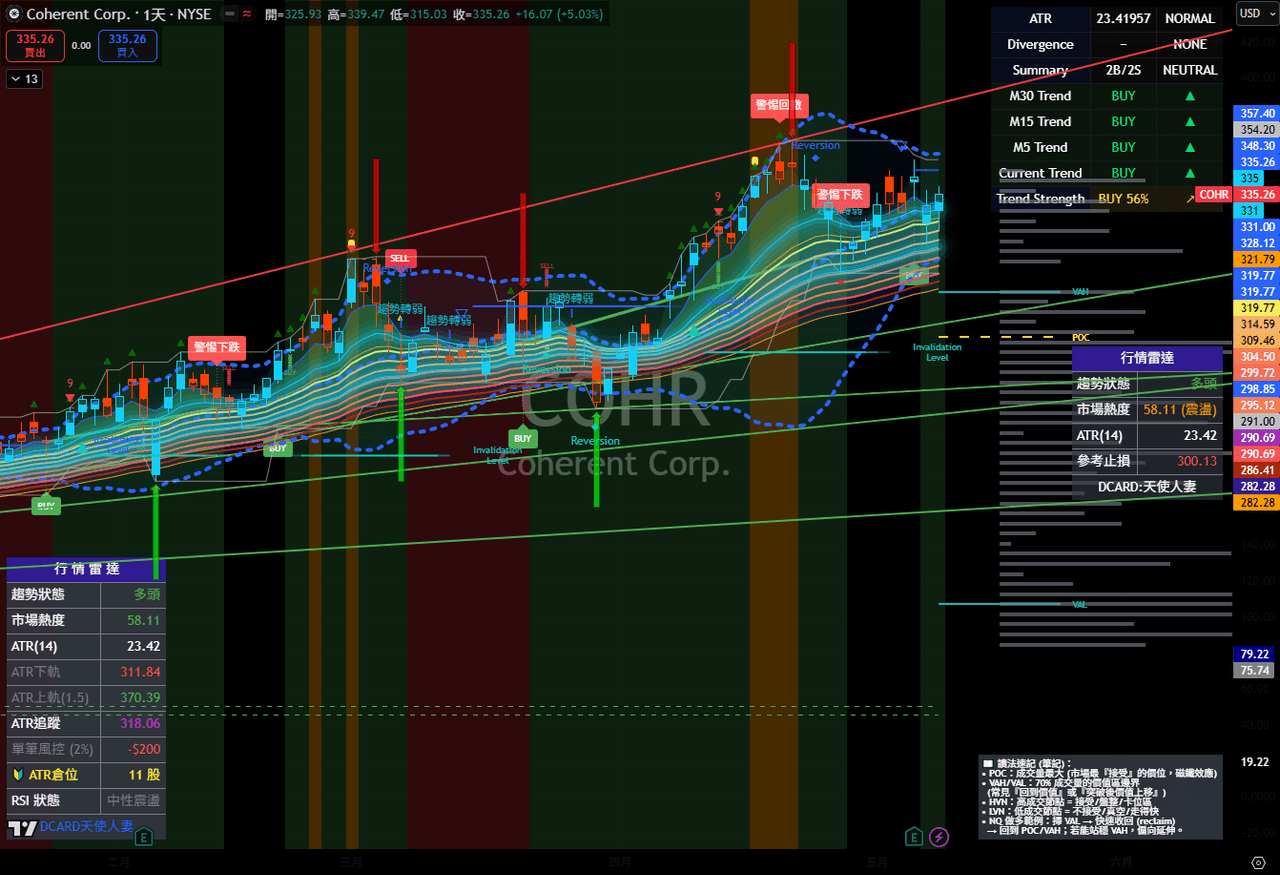Click the red SELL signal label
Screen dimensions: 1280x875
pos(399,258)
